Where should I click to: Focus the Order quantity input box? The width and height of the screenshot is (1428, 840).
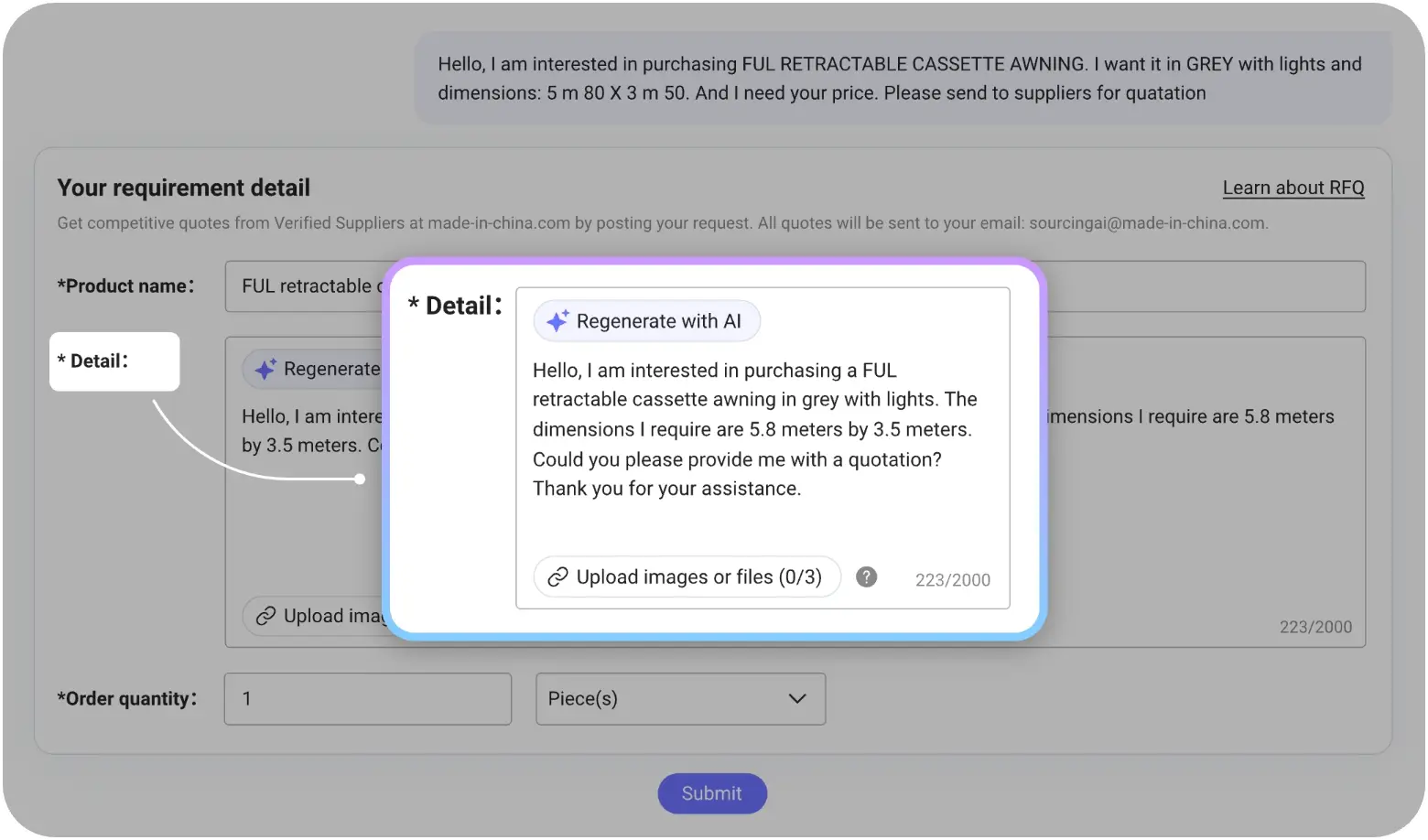pos(367,699)
